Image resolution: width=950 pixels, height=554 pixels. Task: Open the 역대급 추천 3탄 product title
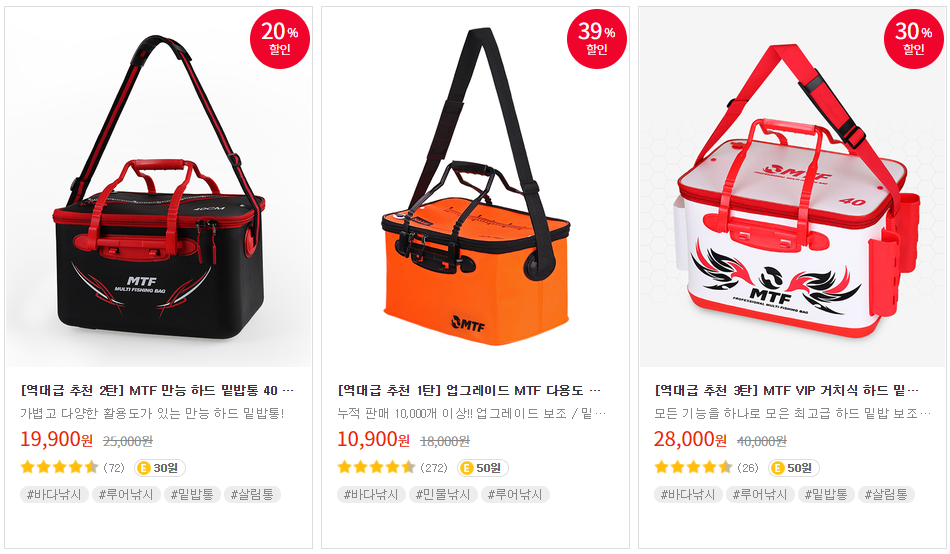tap(786, 390)
